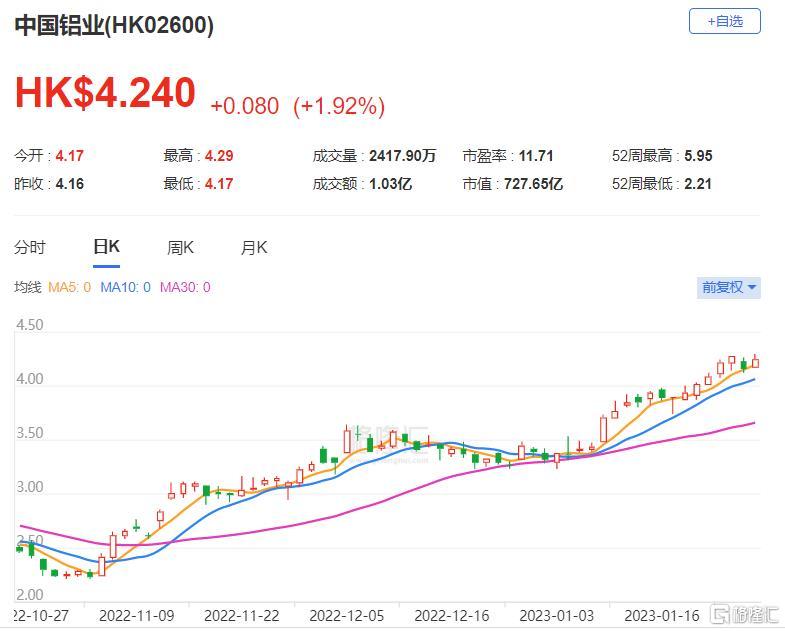
Task: Click the 2022-11-22 date axis label
Action: 242,615
